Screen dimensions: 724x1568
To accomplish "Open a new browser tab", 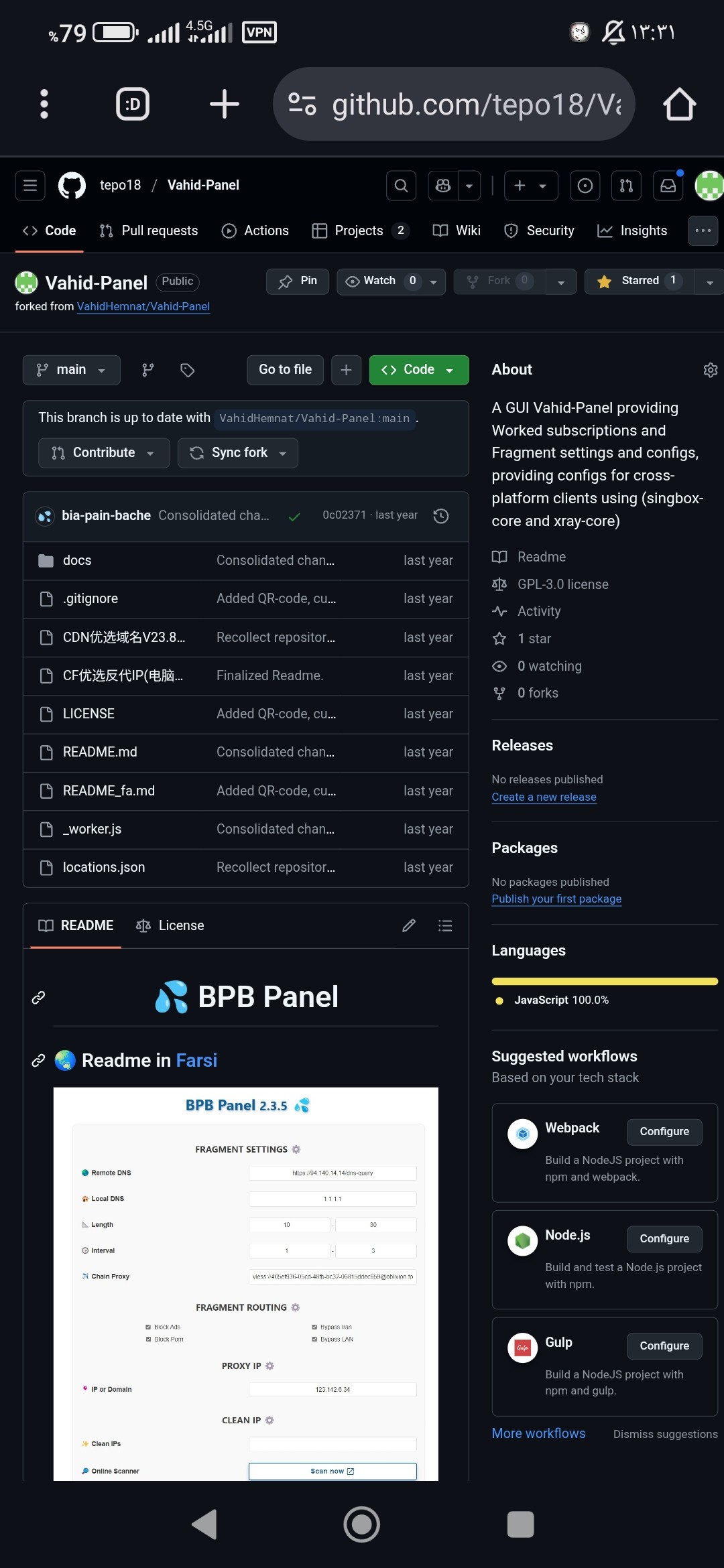I will coord(224,104).
